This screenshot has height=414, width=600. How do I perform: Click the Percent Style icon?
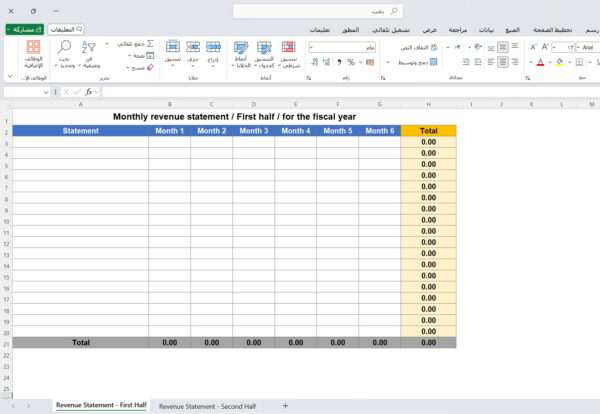(x=351, y=62)
